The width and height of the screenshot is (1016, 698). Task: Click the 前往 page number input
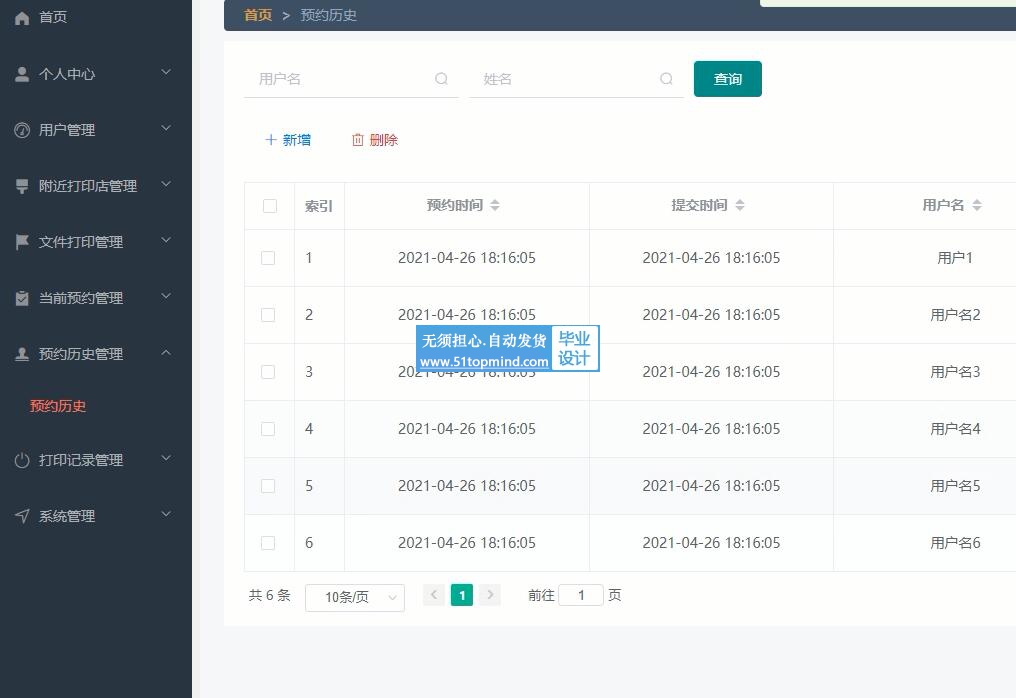click(581, 595)
